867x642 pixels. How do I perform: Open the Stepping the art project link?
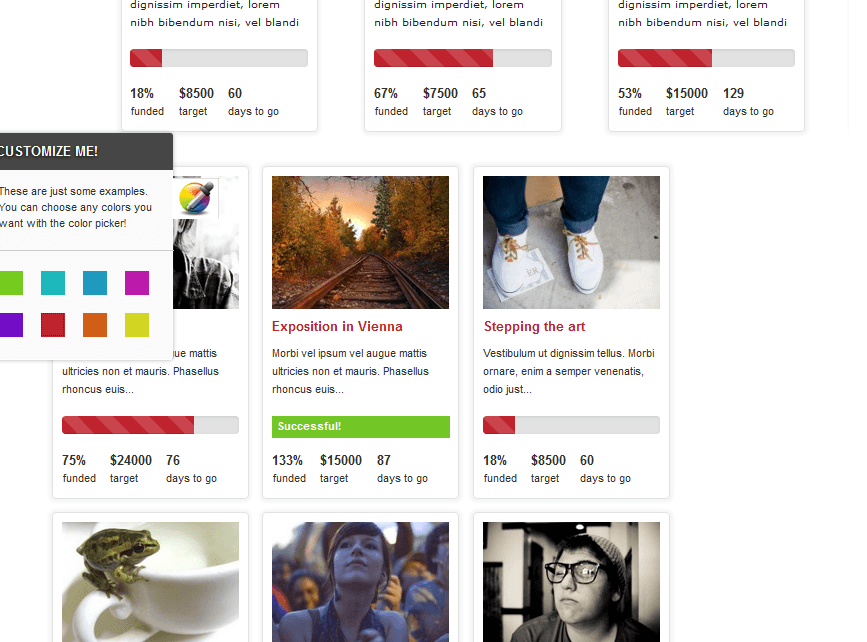pyautogui.click(x=534, y=326)
